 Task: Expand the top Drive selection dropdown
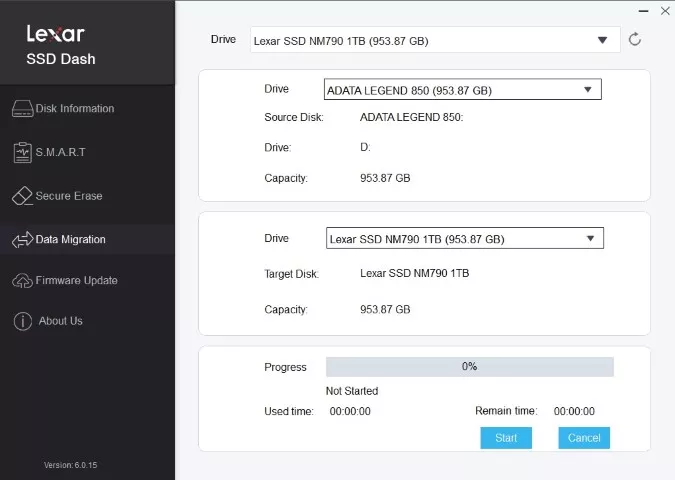602,40
